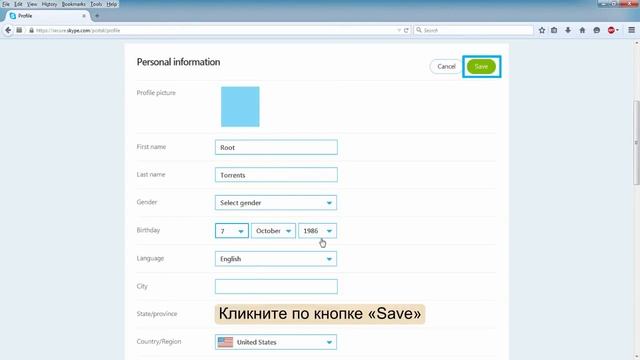Close the Profile tab
This screenshot has height=360, width=640.
coord(84,16)
